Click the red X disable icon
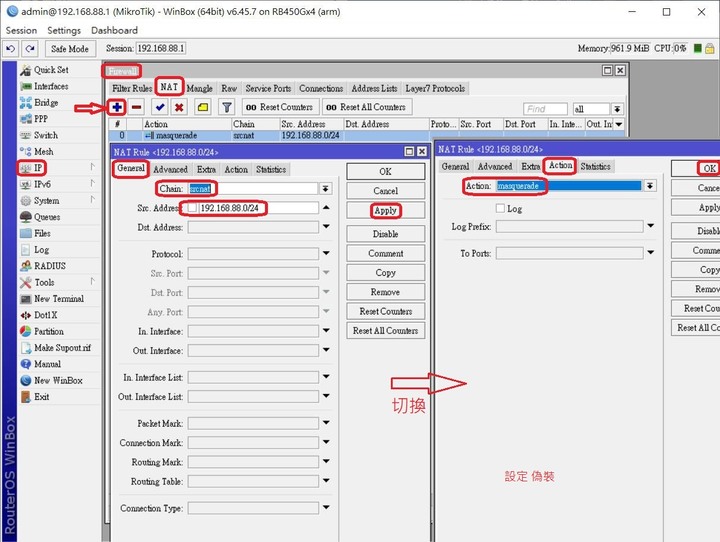Image resolution: width=720 pixels, height=542 pixels. click(179, 107)
